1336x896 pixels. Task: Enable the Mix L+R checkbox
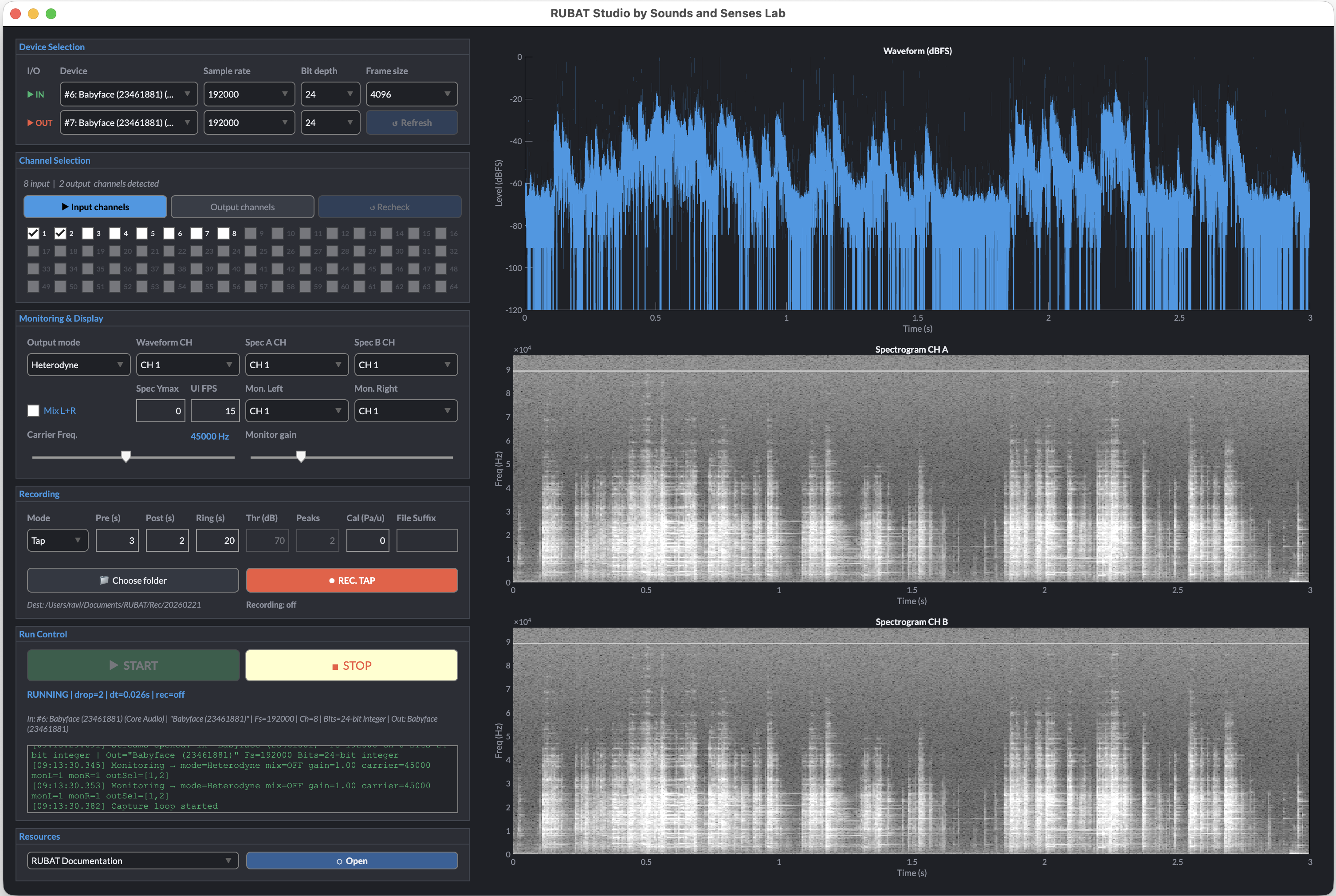pos(33,410)
